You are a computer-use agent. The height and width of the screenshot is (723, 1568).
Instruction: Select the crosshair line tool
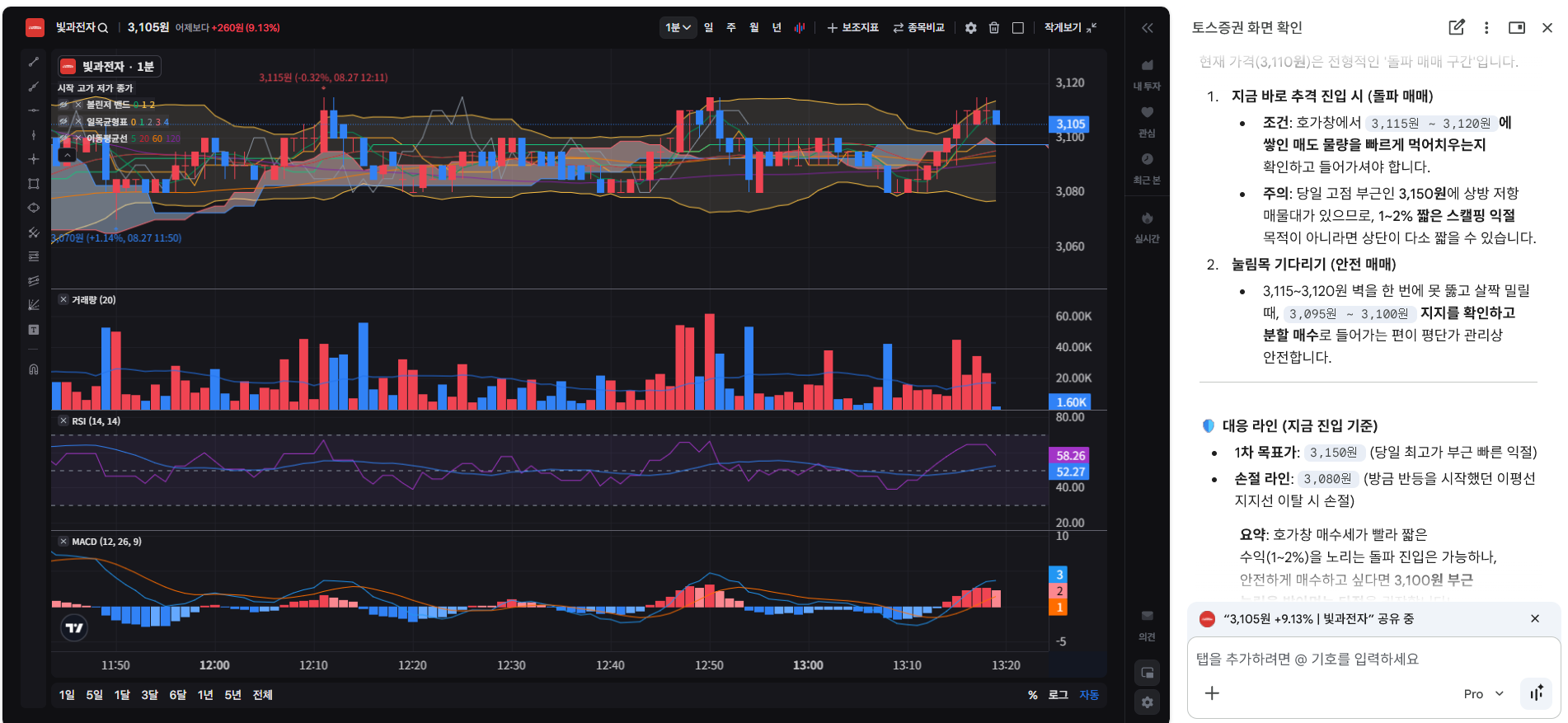[x=34, y=159]
